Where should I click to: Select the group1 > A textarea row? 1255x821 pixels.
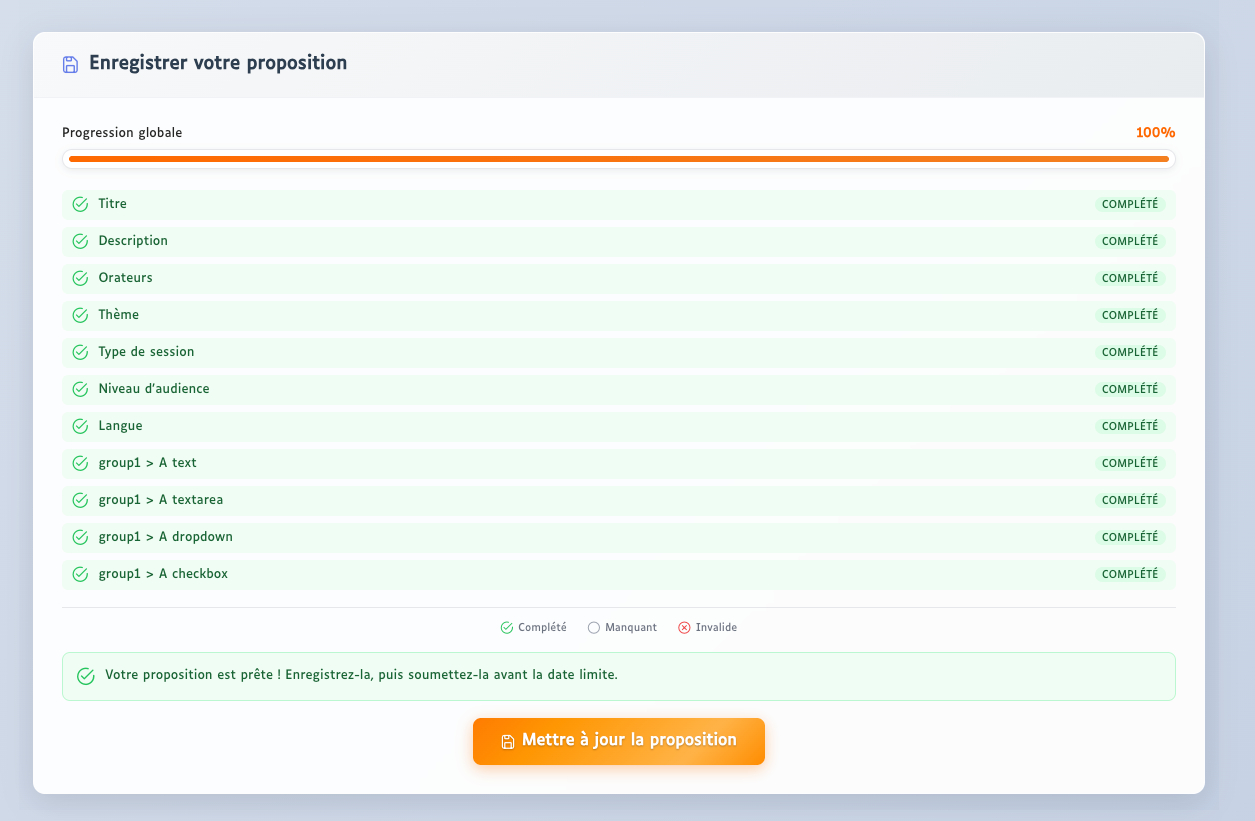click(x=618, y=500)
